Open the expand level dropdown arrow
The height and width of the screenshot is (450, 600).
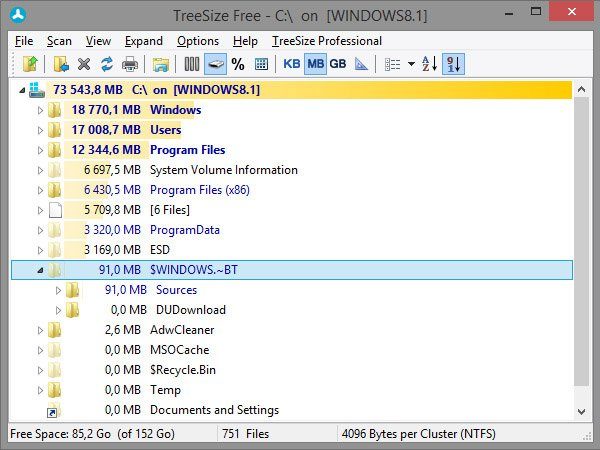[x=411, y=64]
